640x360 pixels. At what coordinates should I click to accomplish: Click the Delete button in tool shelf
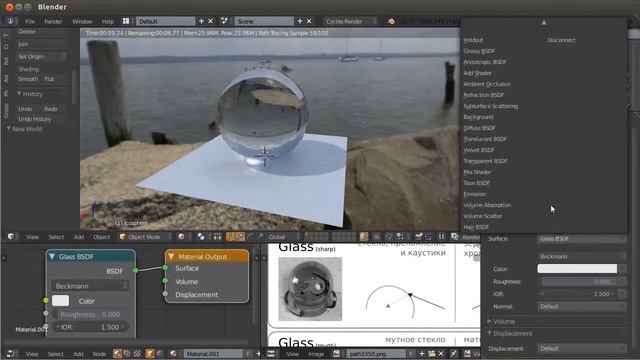41,31
